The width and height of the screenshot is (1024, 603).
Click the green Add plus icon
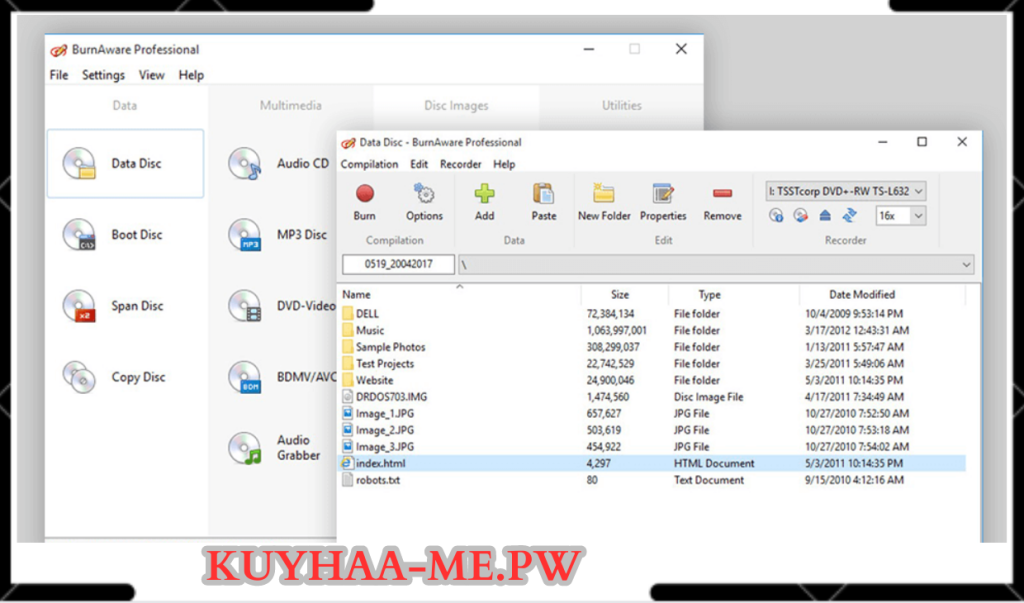coord(485,193)
